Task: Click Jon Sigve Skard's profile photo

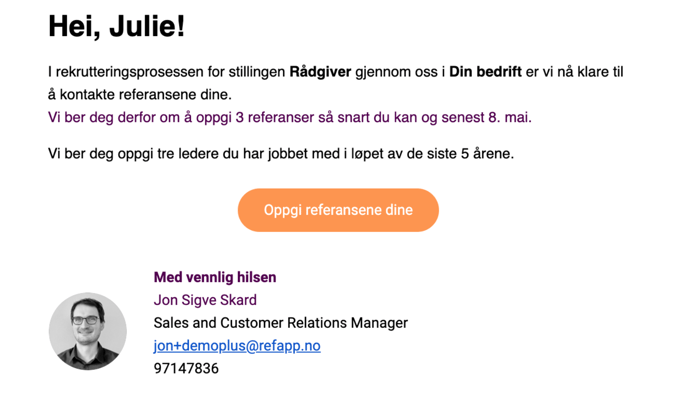Action: pos(88,331)
